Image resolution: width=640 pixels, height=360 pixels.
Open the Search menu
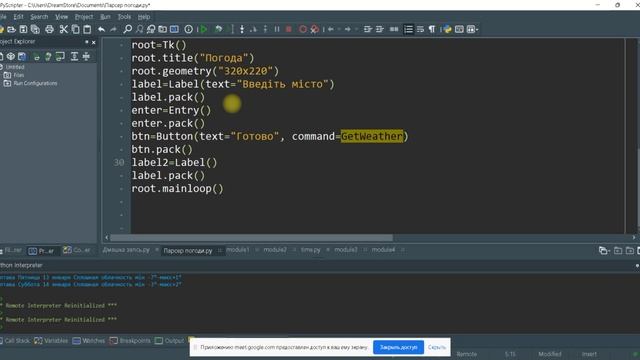[39, 17]
